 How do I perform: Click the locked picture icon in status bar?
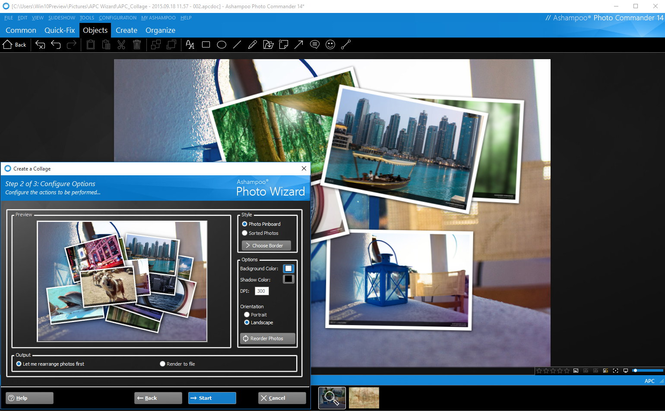(605, 370)
